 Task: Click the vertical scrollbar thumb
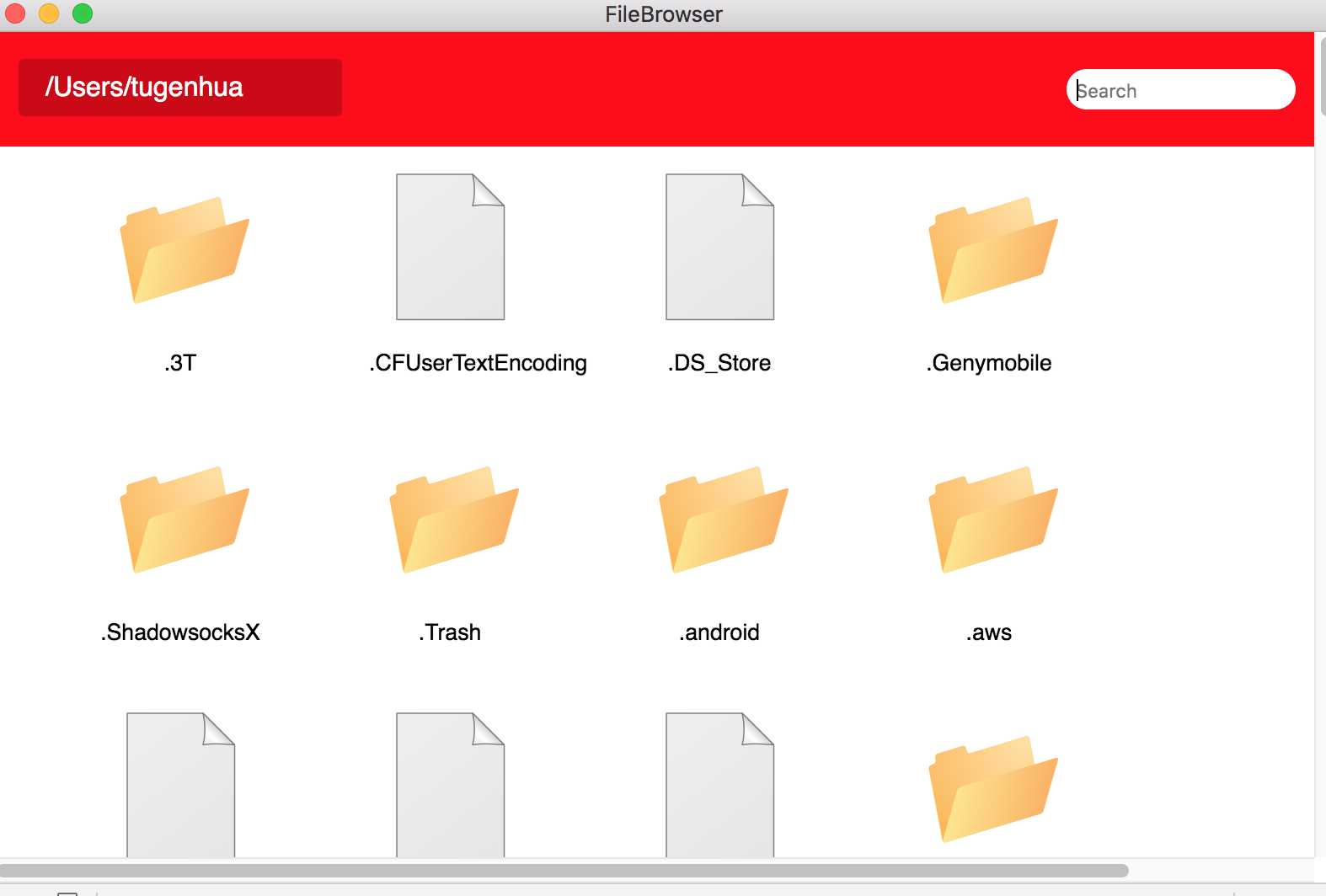(1323, 77)
